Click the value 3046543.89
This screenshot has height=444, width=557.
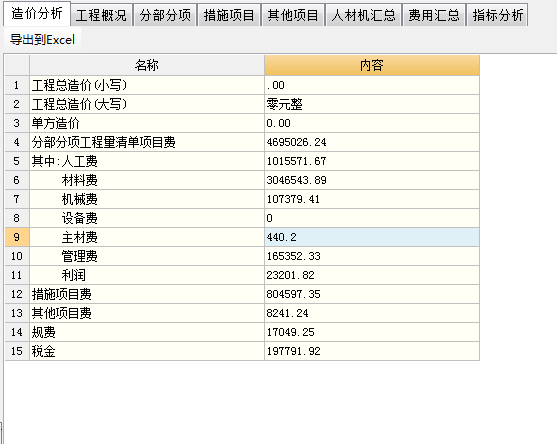[372, 180]
